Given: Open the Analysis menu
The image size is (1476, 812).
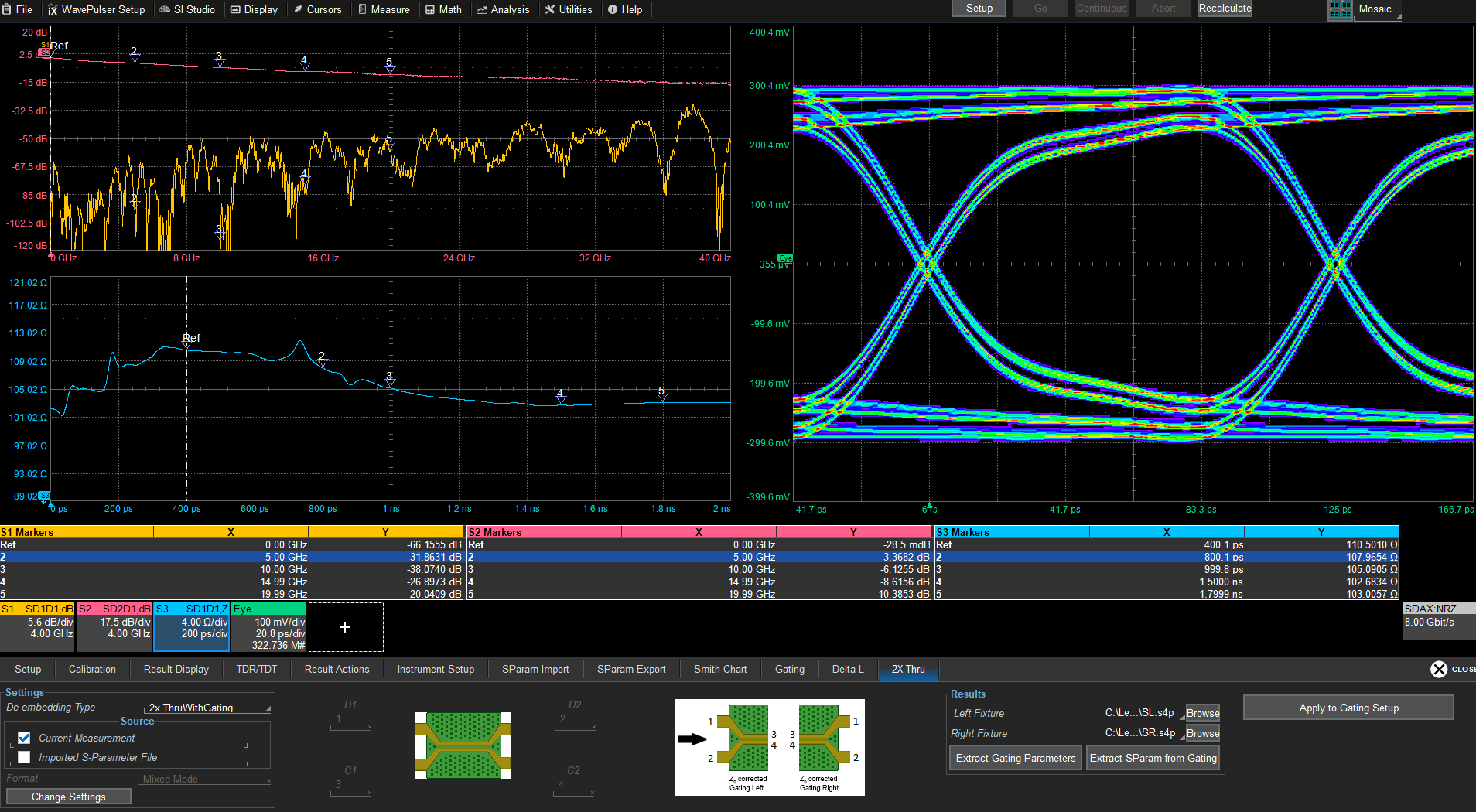Looking at the screenshot, I should (x=503, y=9).
